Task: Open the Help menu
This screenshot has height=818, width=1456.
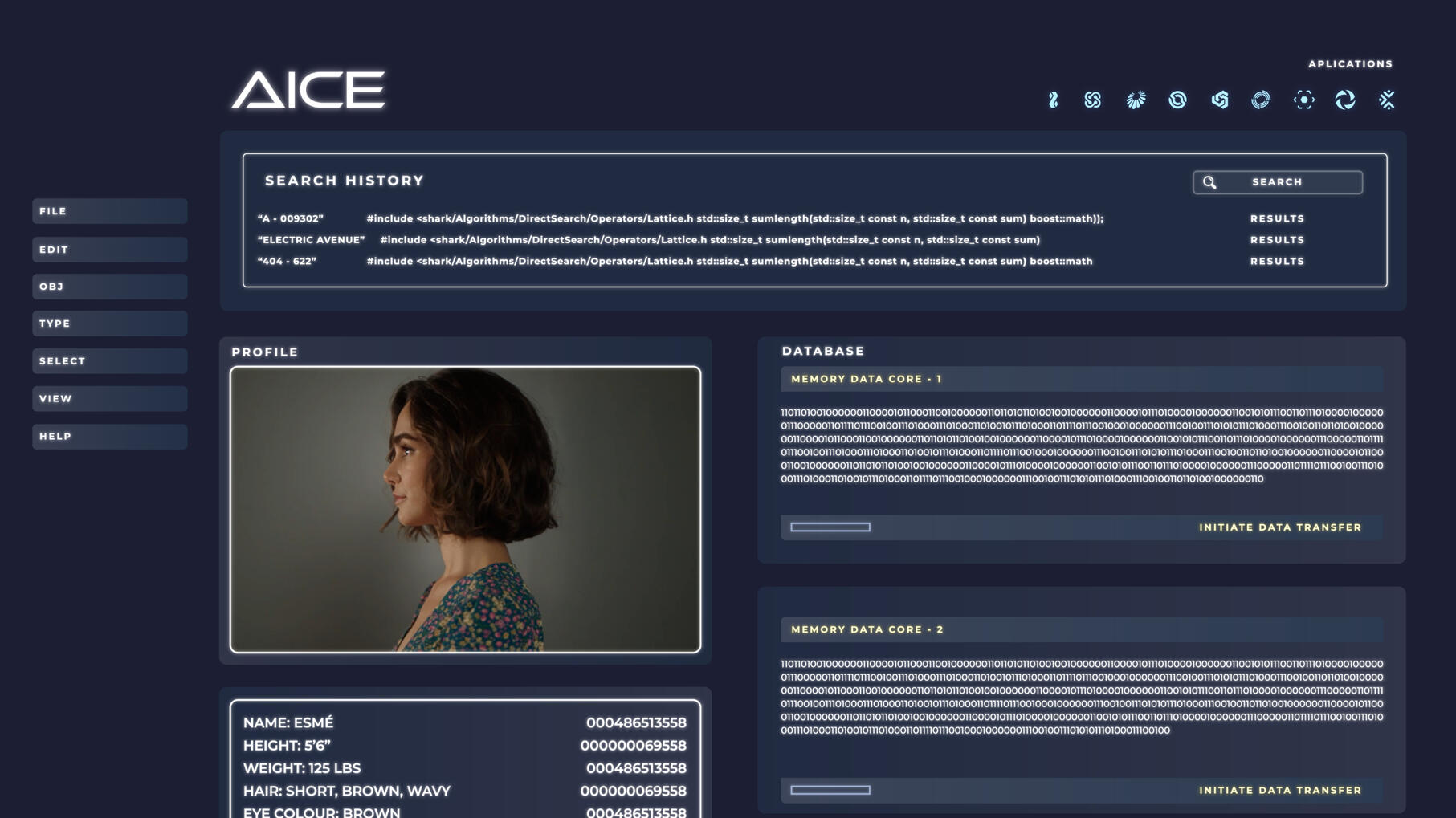Action: coord(109,436)
